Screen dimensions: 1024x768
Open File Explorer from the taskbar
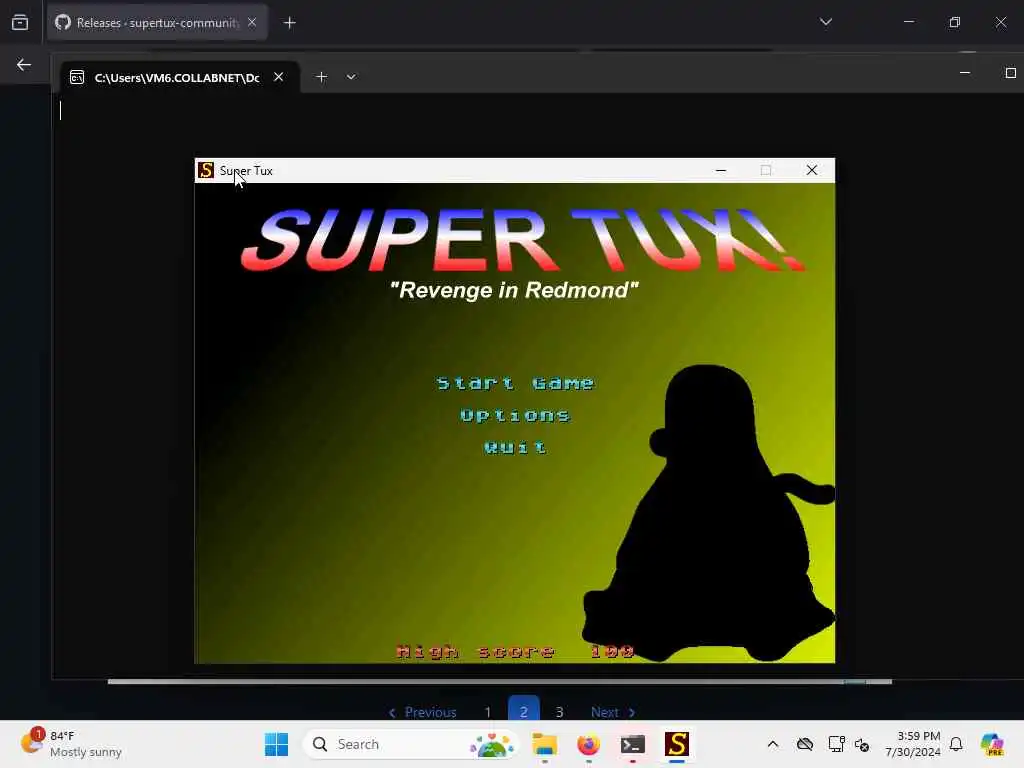coord(545,744)
